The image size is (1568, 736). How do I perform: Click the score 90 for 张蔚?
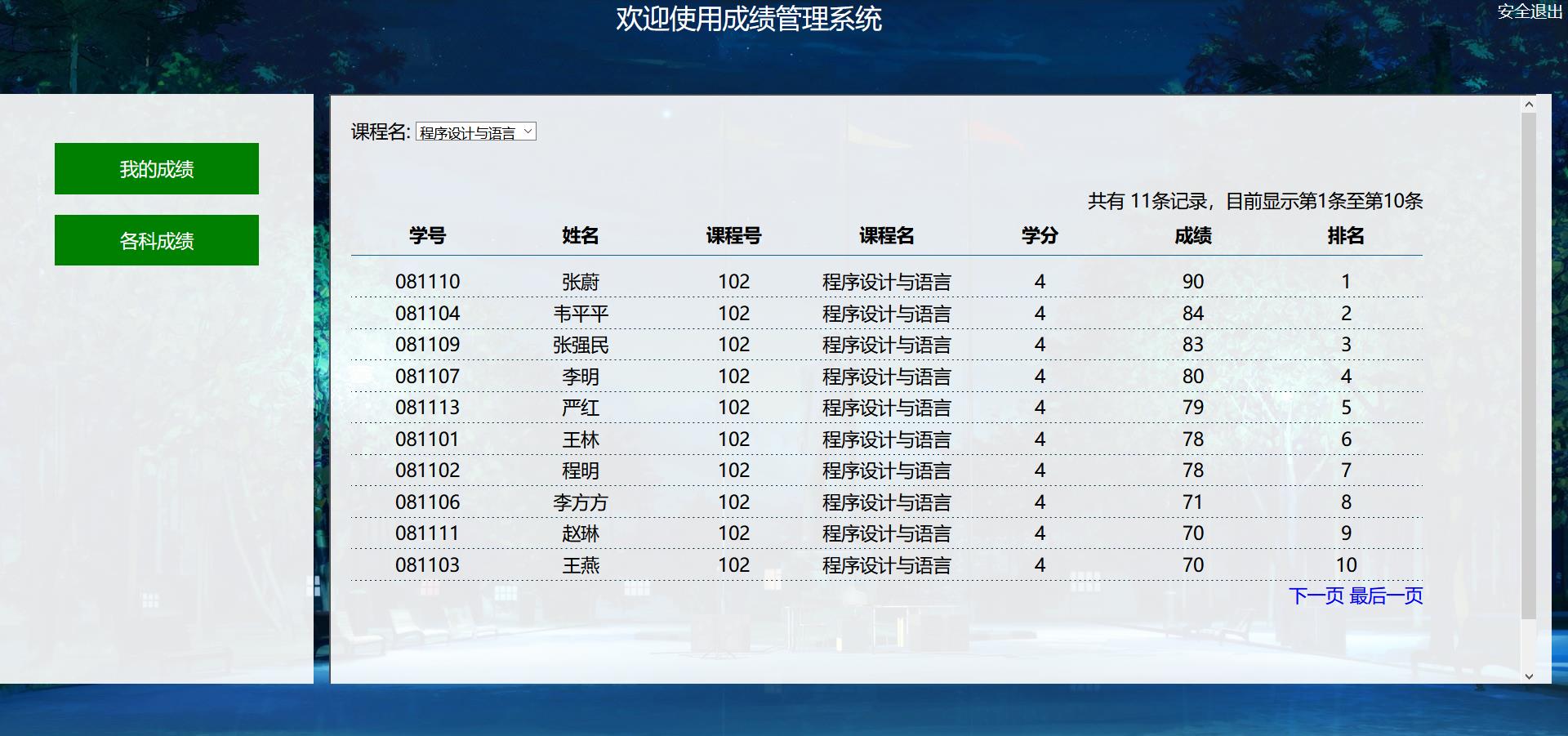click(1192, 281)
